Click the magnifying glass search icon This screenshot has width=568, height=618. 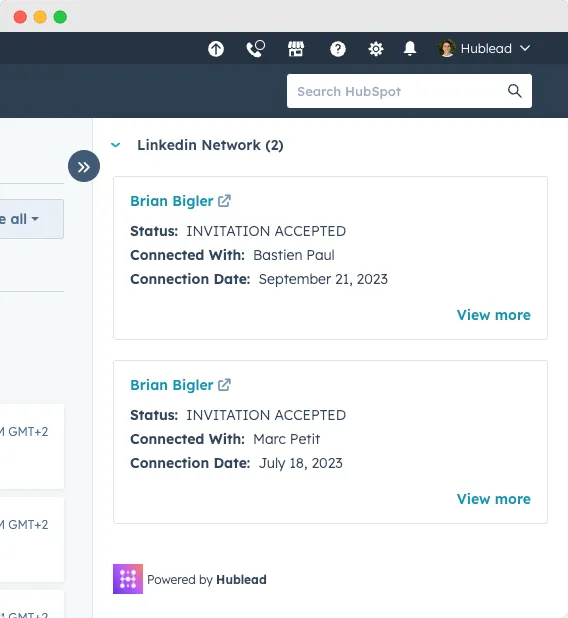click(514, 91)
